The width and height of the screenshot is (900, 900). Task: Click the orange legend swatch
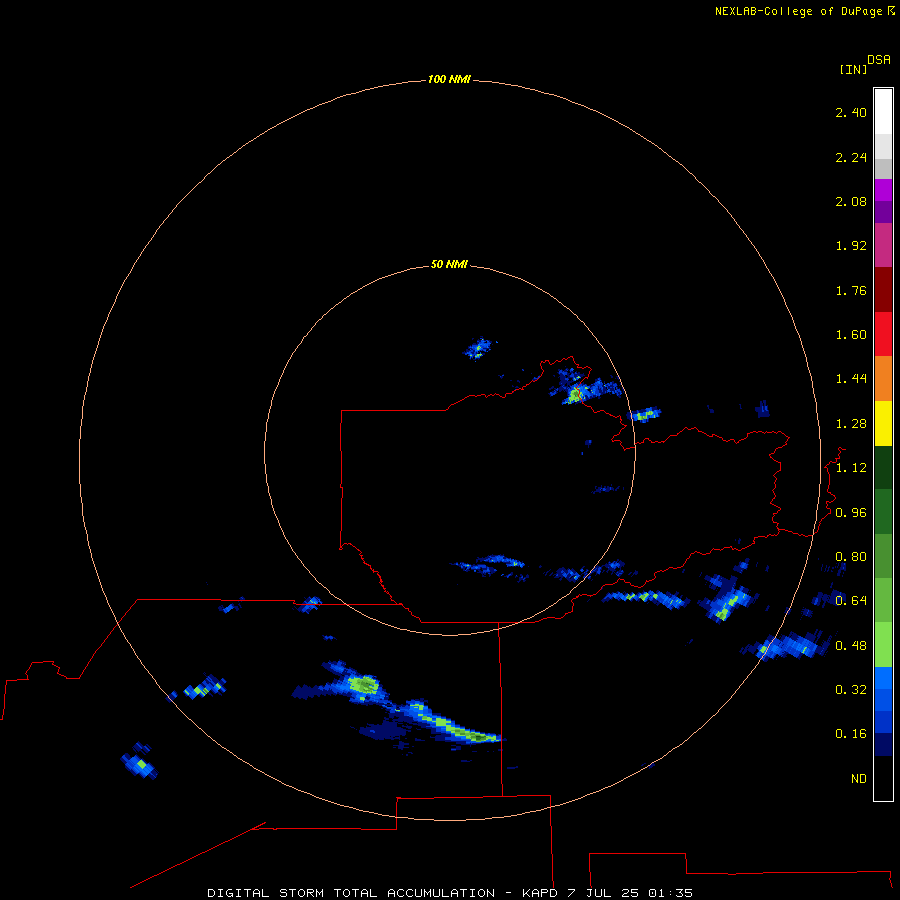click(883, 379)
